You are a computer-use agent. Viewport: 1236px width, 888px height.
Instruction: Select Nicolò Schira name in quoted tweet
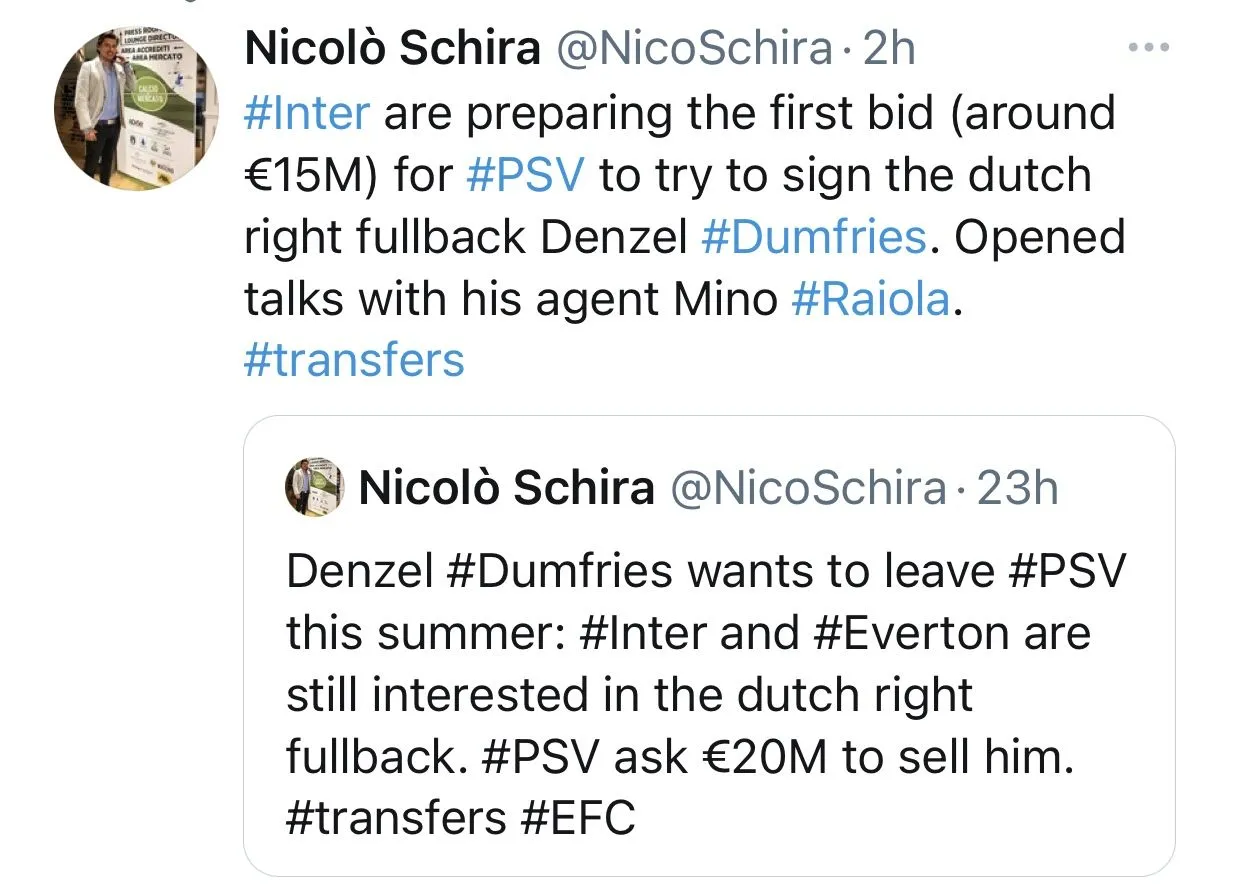click(507, 488)
